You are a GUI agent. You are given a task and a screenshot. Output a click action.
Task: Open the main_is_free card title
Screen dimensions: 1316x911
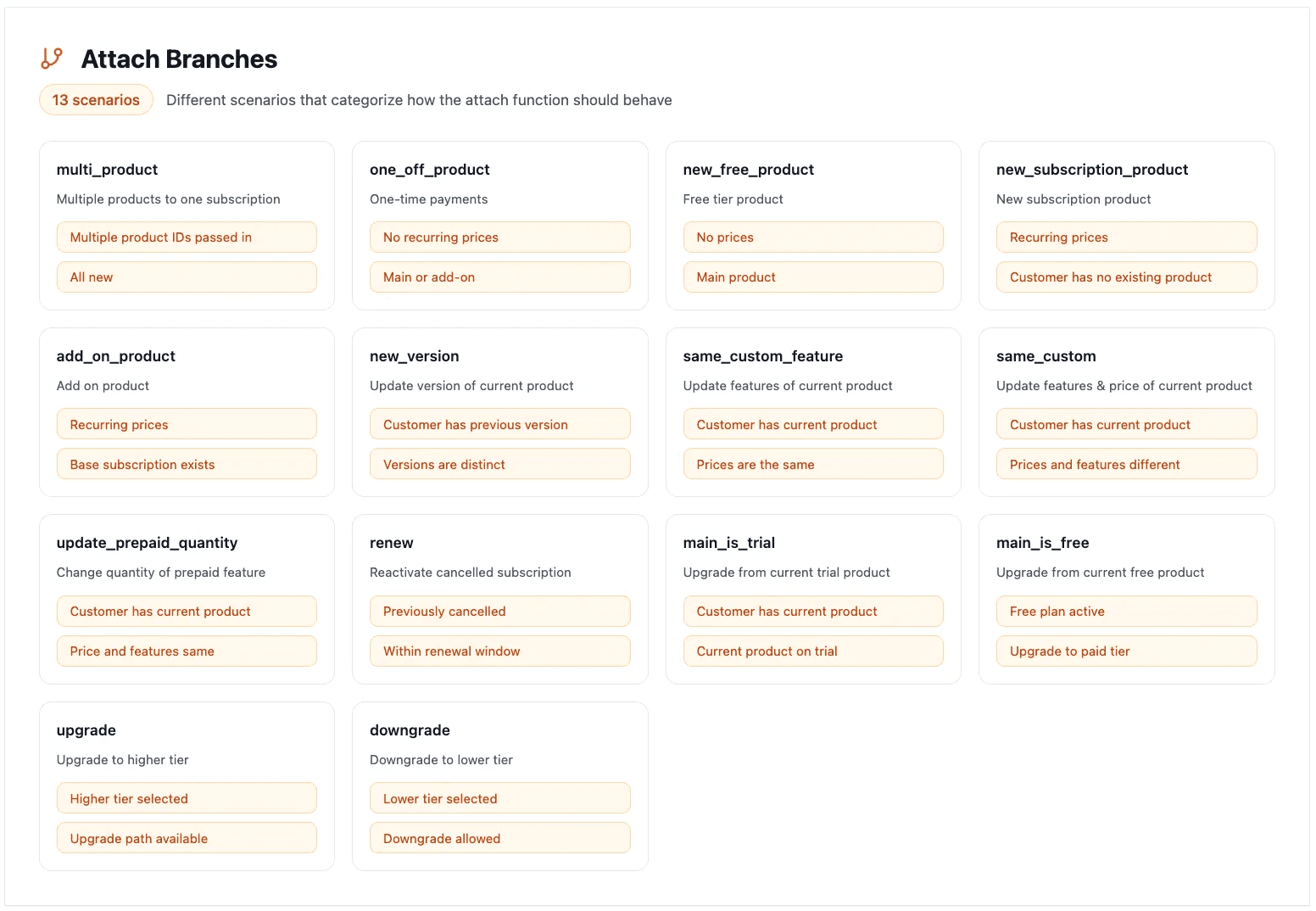tap(1043, 543)
